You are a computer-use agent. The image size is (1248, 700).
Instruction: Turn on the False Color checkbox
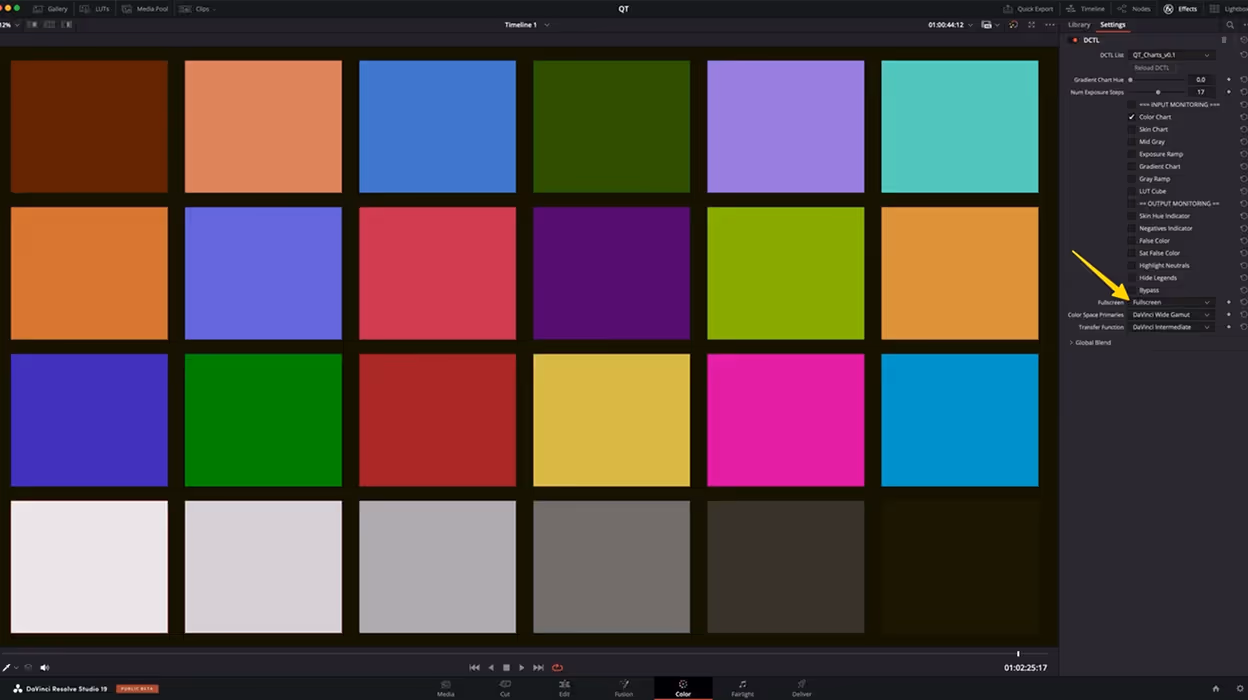(x=1132, y=241)
